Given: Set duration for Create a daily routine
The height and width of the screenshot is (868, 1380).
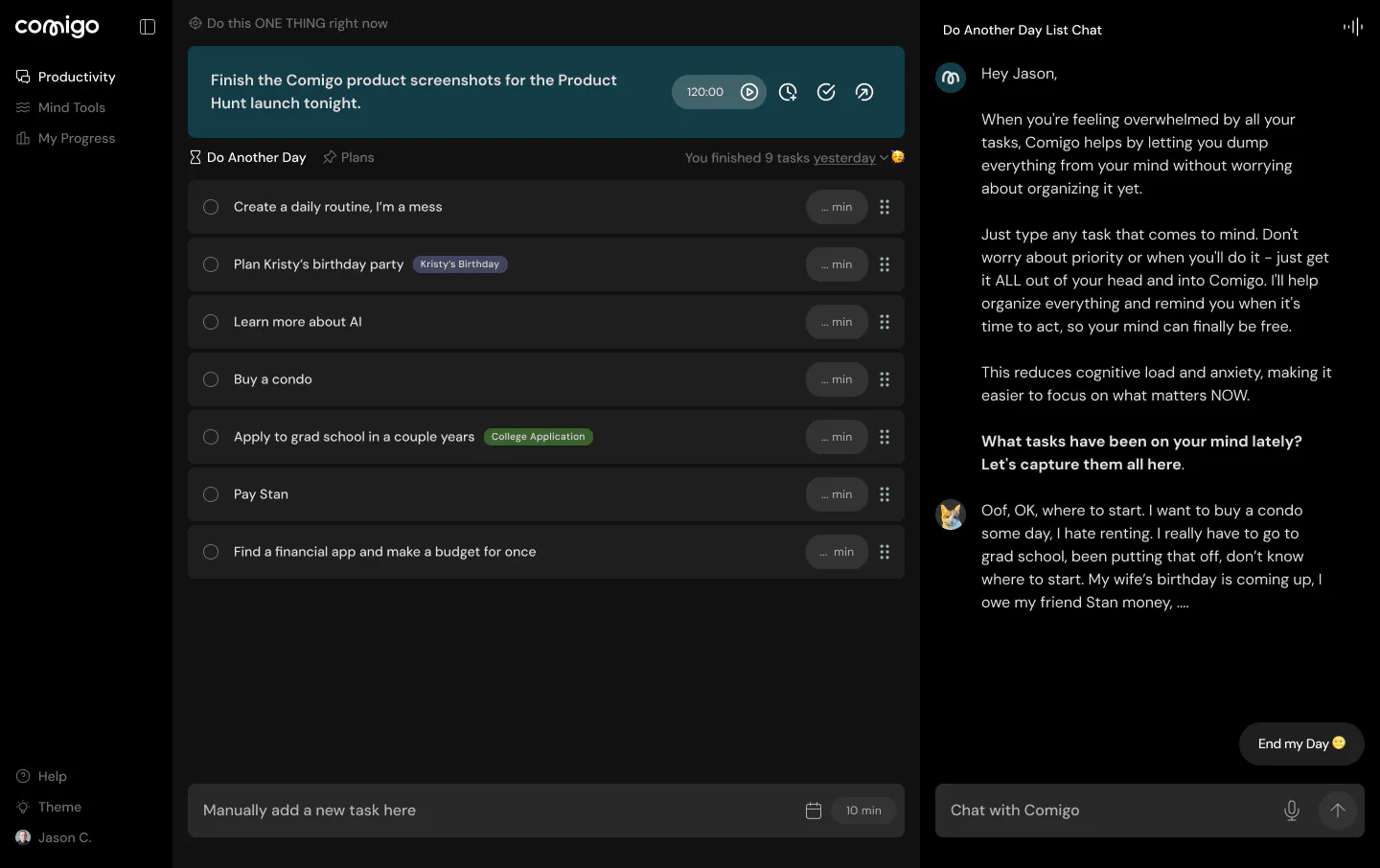Looking at the screenshot, I should 837,207.
